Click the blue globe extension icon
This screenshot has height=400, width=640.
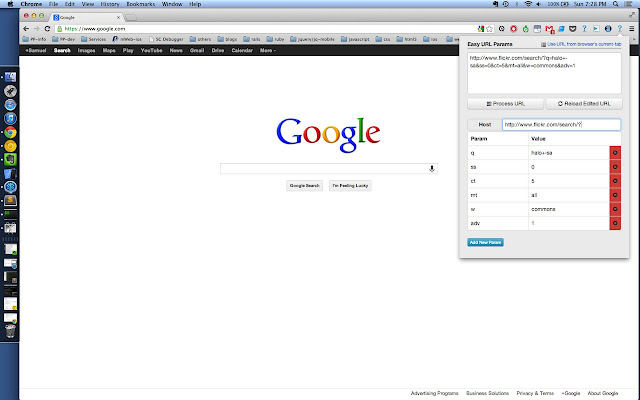coord(608,29)
